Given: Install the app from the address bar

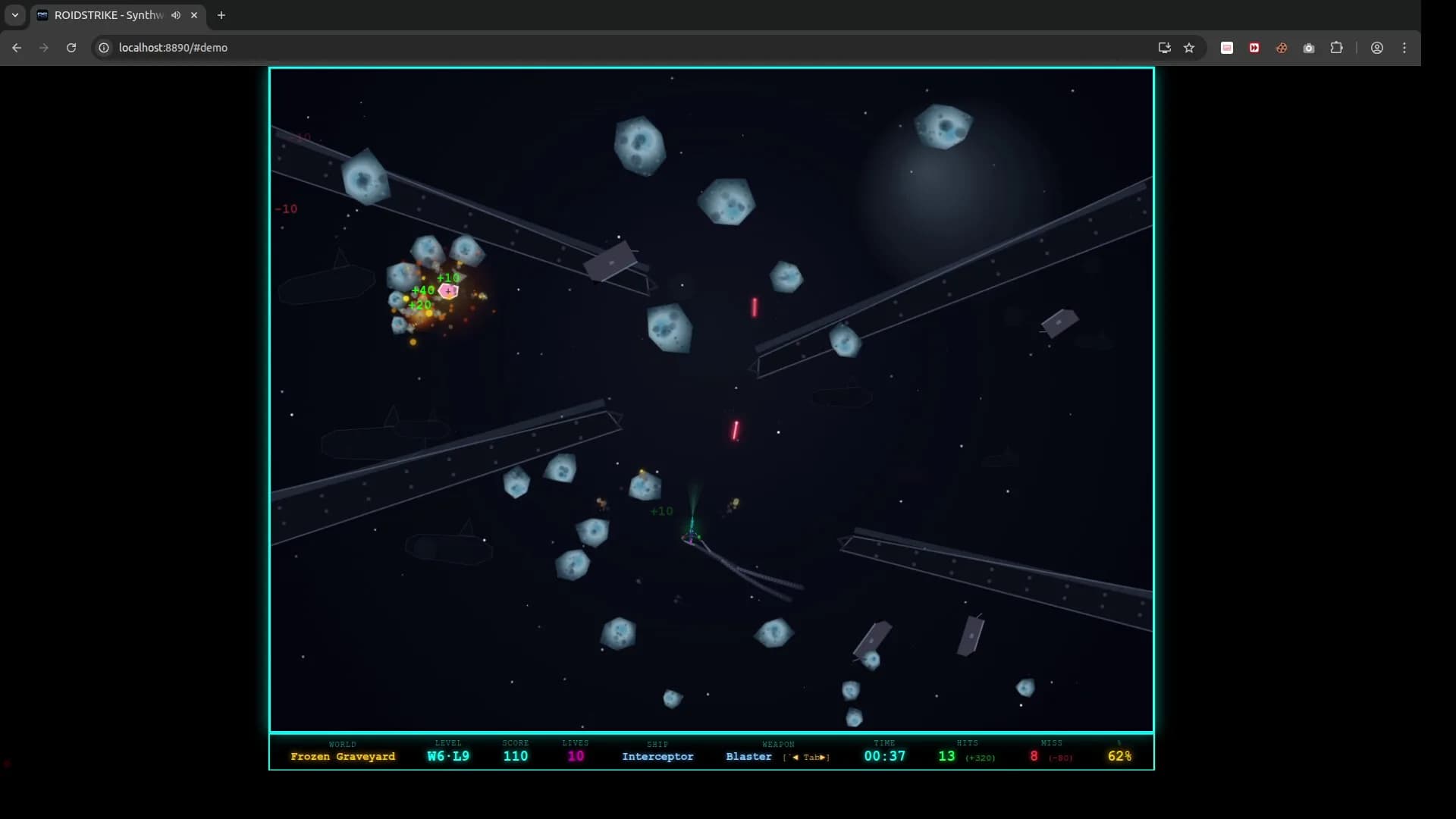Looking at the screenshot, I should coord(1165,48).
